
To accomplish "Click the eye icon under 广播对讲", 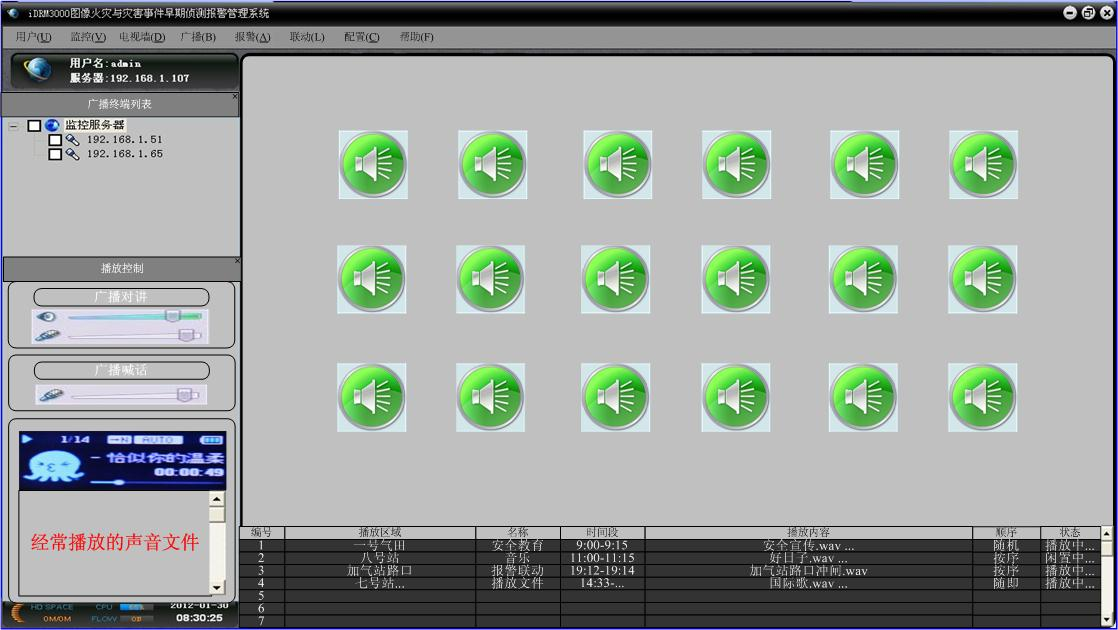I will click(46, 317).
